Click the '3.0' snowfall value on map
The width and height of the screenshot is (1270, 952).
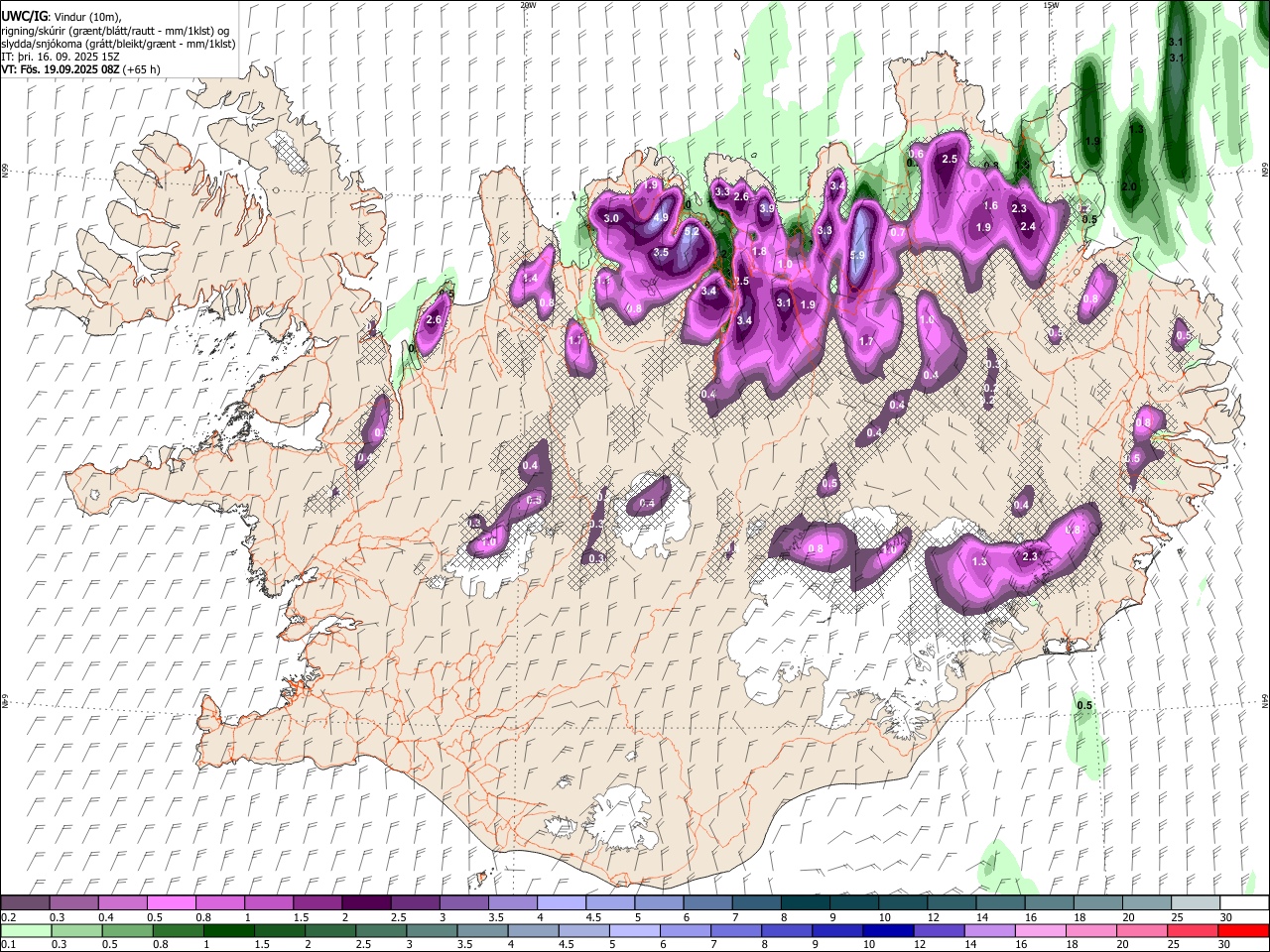click(611, 218)
